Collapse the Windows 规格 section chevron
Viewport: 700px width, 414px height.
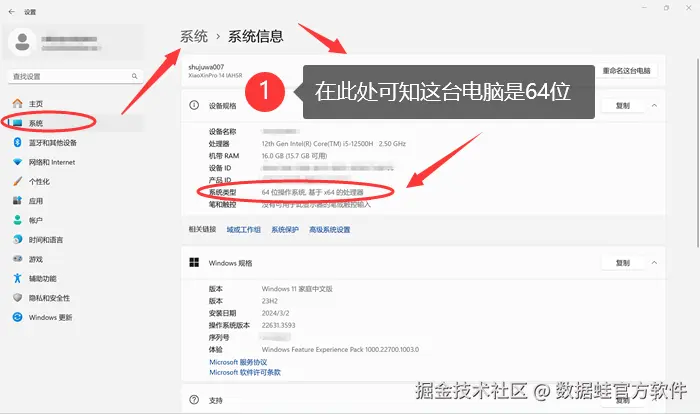click(654, 263)
